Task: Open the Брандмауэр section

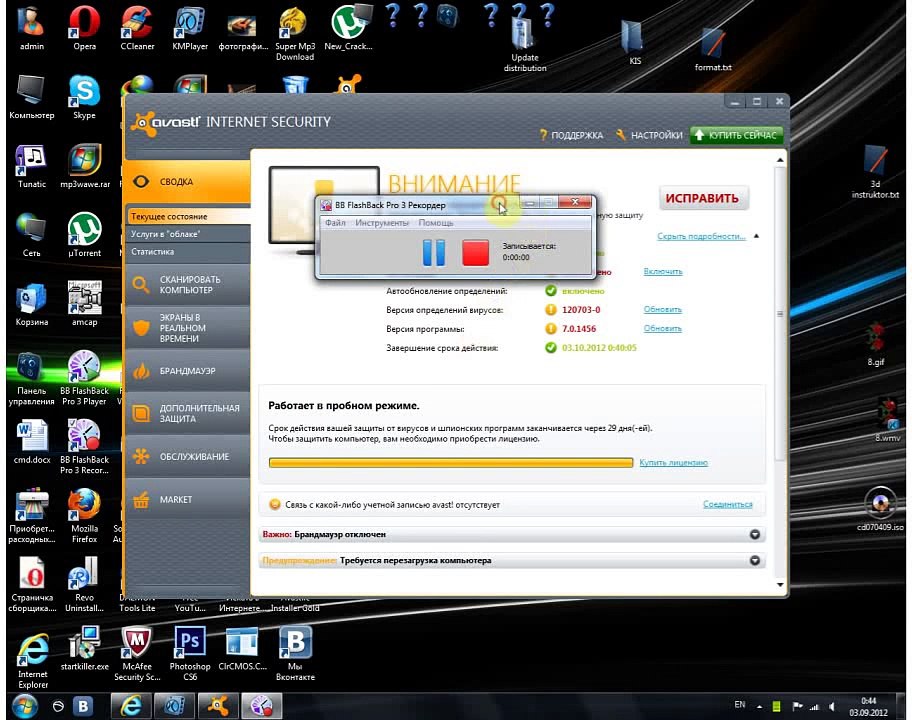Action: (187, 370)
